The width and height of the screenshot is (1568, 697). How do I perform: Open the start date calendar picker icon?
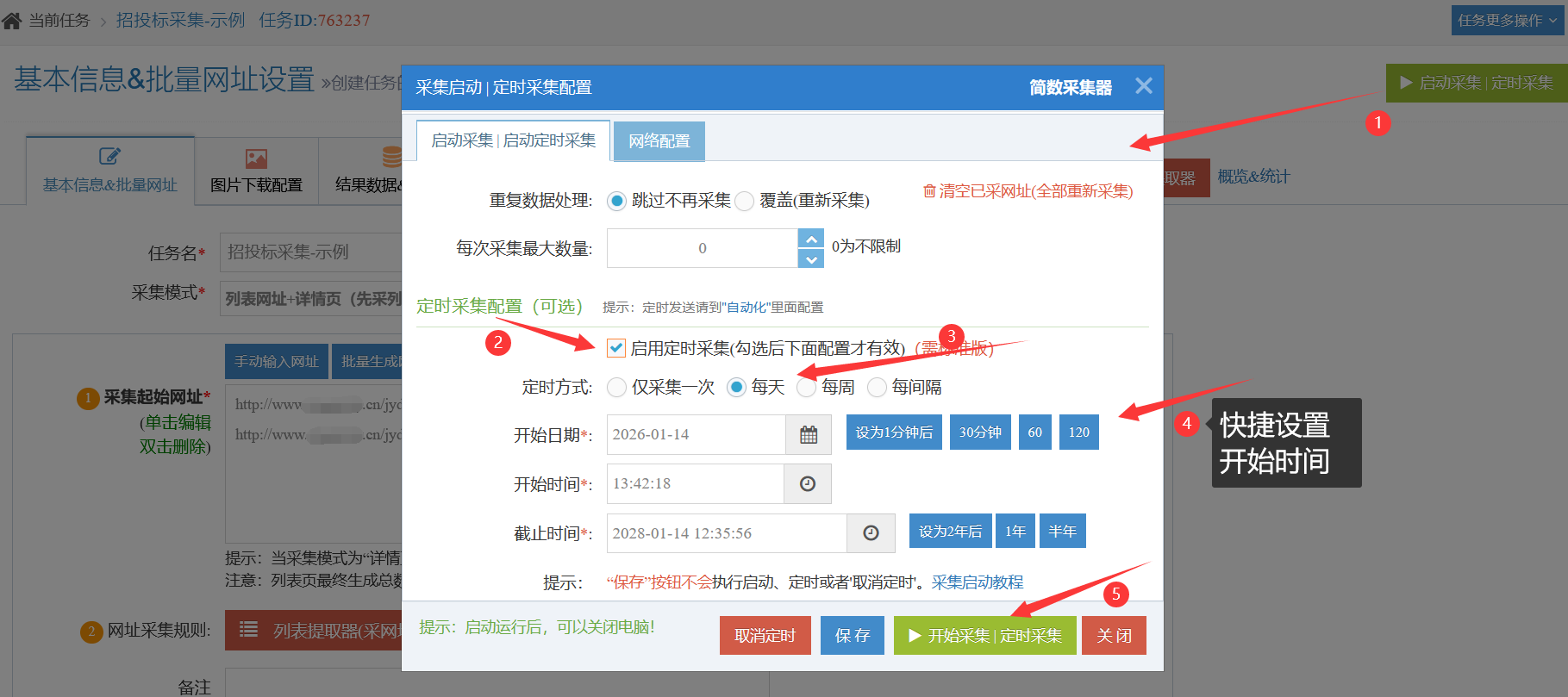pos(808,435)
